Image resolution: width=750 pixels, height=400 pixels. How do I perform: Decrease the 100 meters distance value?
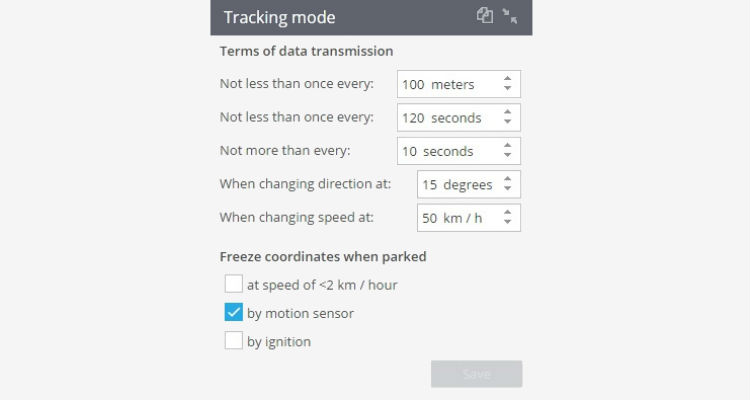(x=507, y=89)
